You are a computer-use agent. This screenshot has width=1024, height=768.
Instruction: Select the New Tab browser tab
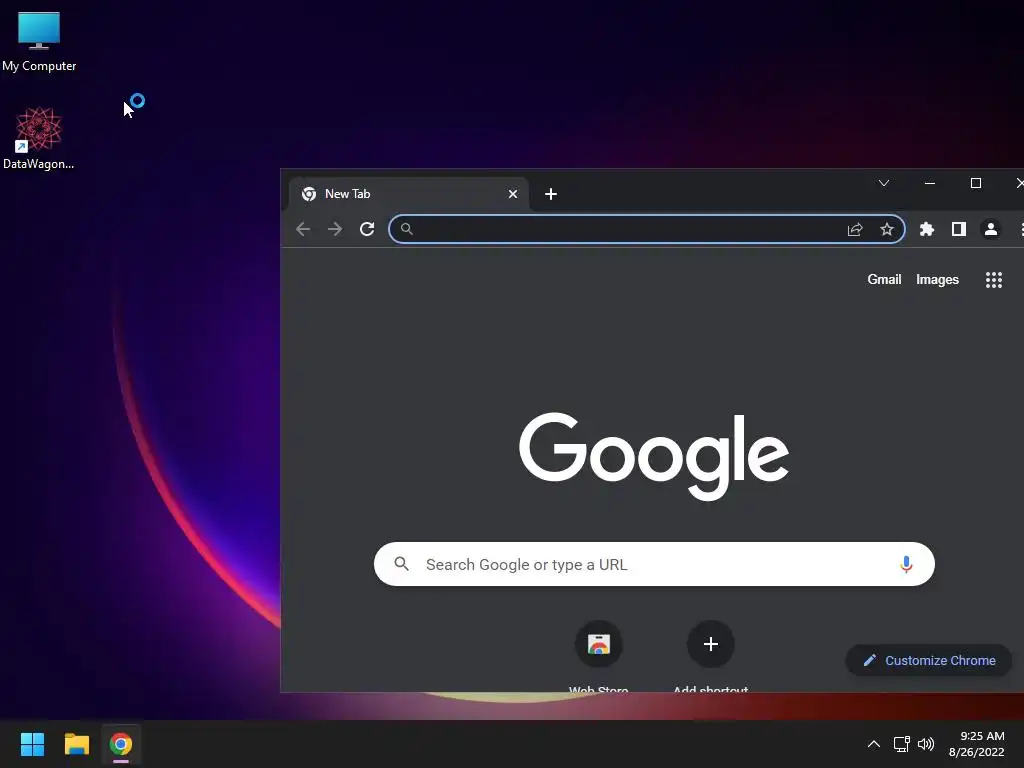click(408, 194)
